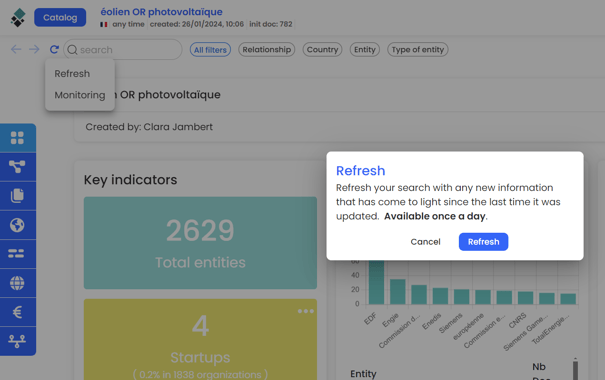Expand the Relationship filter
Viewport: 605px width, 380px height.
point(267,49)
